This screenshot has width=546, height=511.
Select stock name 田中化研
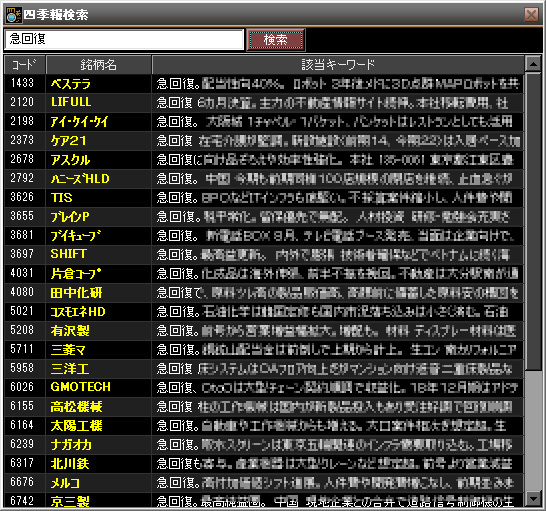(76, 293)
